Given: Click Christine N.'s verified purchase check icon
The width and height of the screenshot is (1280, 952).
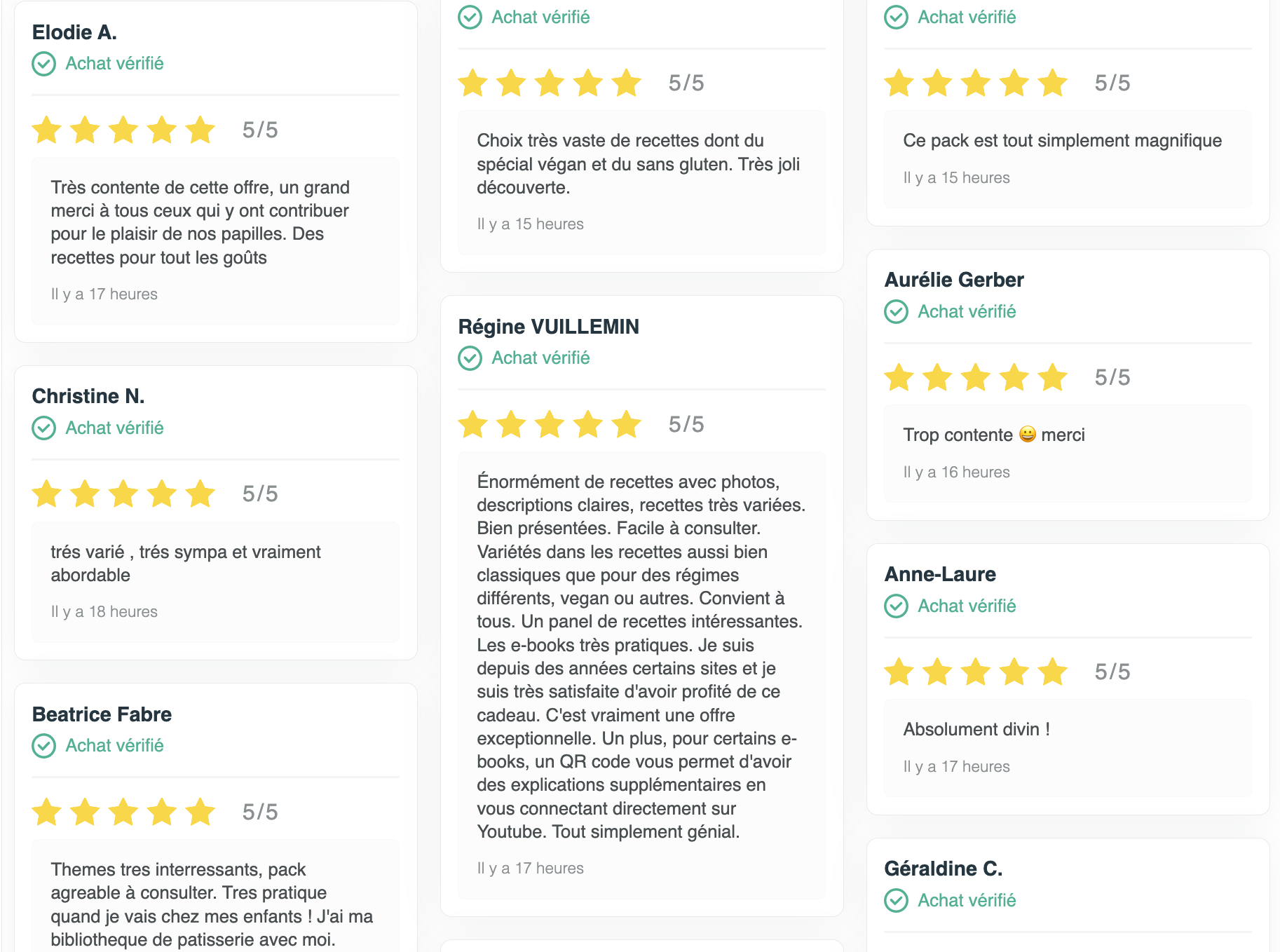Looking at the screenshot, I should click(43, 428).
